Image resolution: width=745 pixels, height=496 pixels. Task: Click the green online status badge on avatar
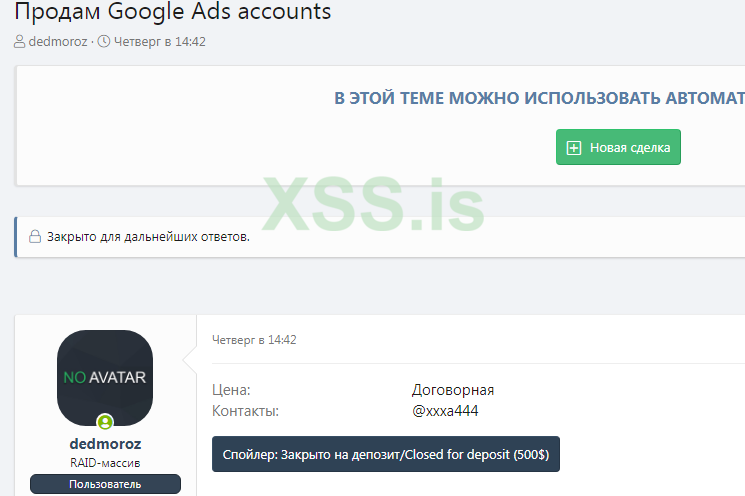click(x=105, y=421)
